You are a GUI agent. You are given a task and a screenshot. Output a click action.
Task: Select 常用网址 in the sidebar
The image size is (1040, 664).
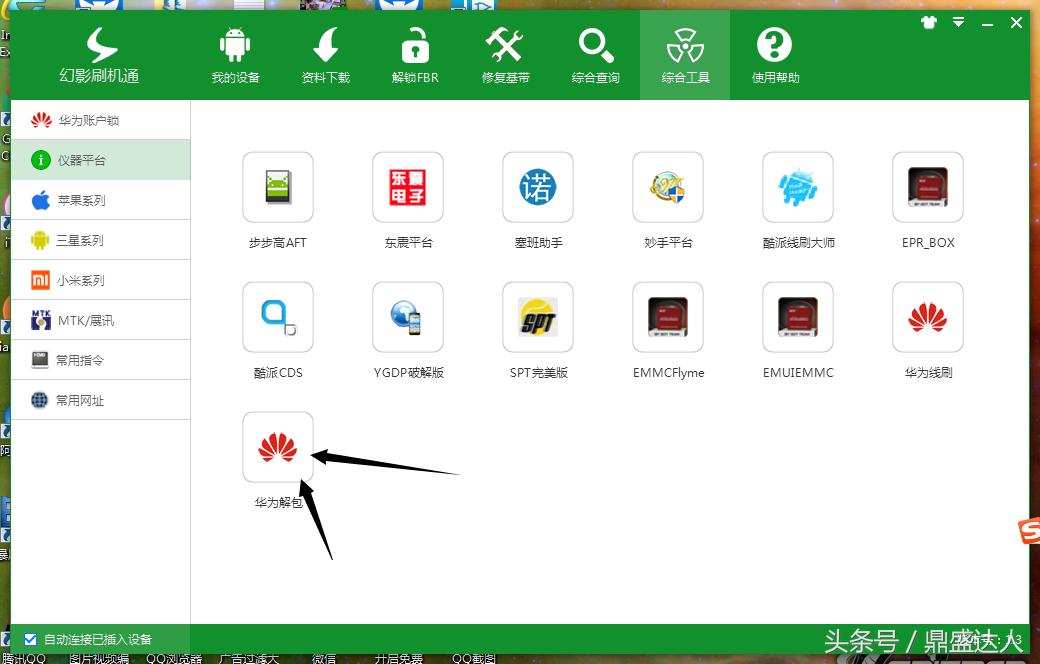coord(101,400)
